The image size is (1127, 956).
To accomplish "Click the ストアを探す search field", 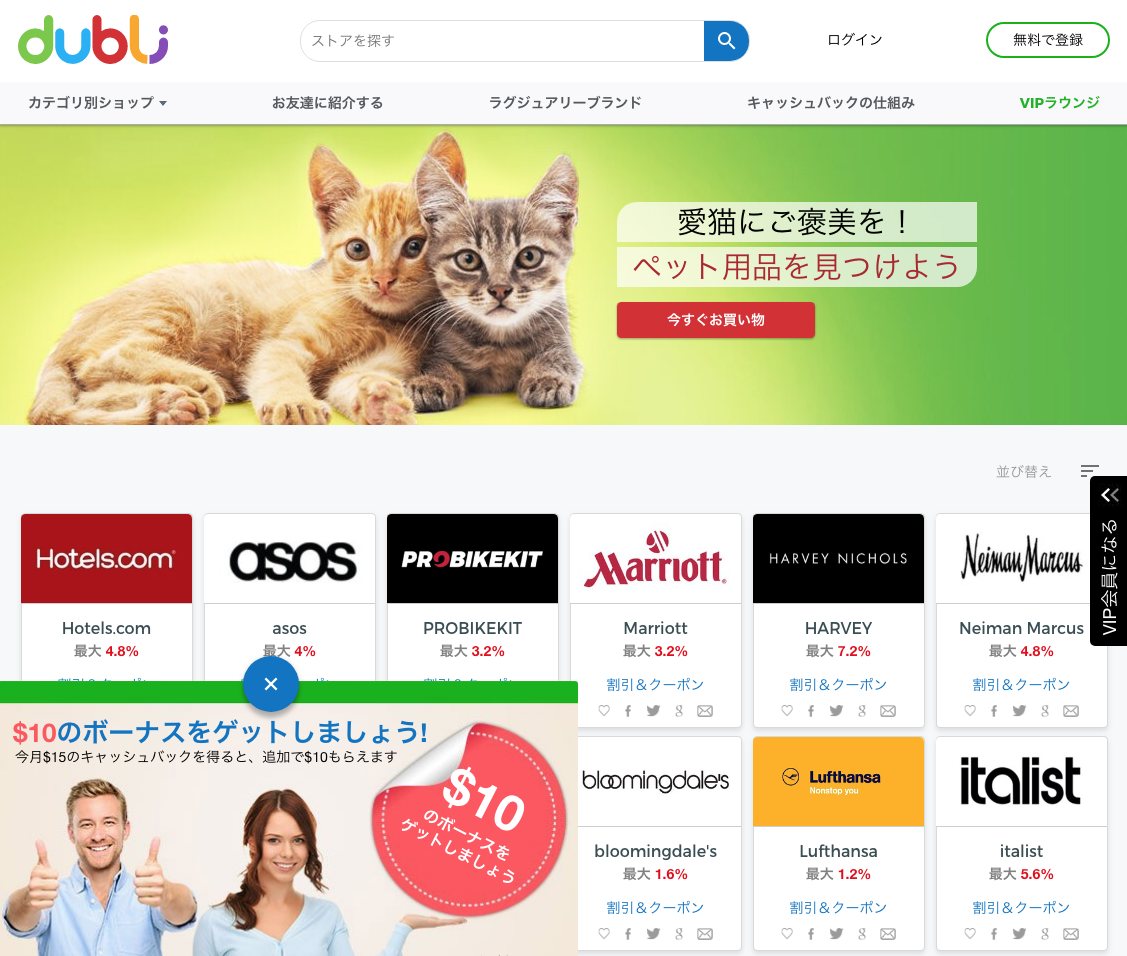I will [502, 41].
